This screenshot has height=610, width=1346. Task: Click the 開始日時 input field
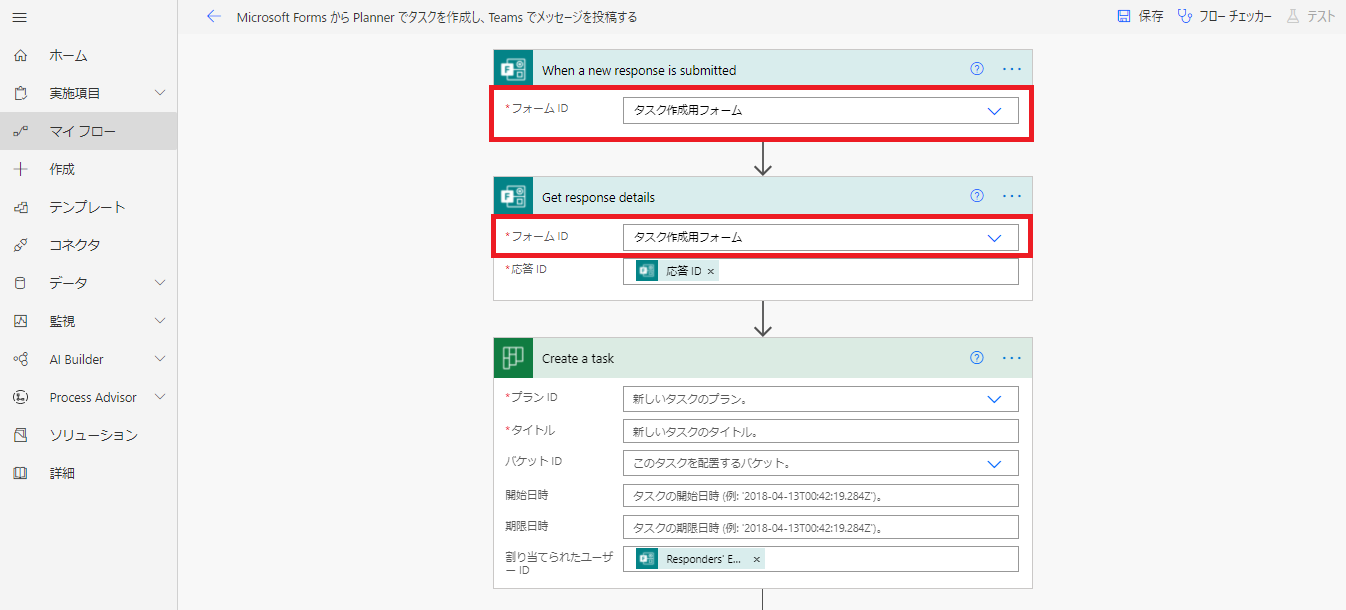tap(820, 496)
